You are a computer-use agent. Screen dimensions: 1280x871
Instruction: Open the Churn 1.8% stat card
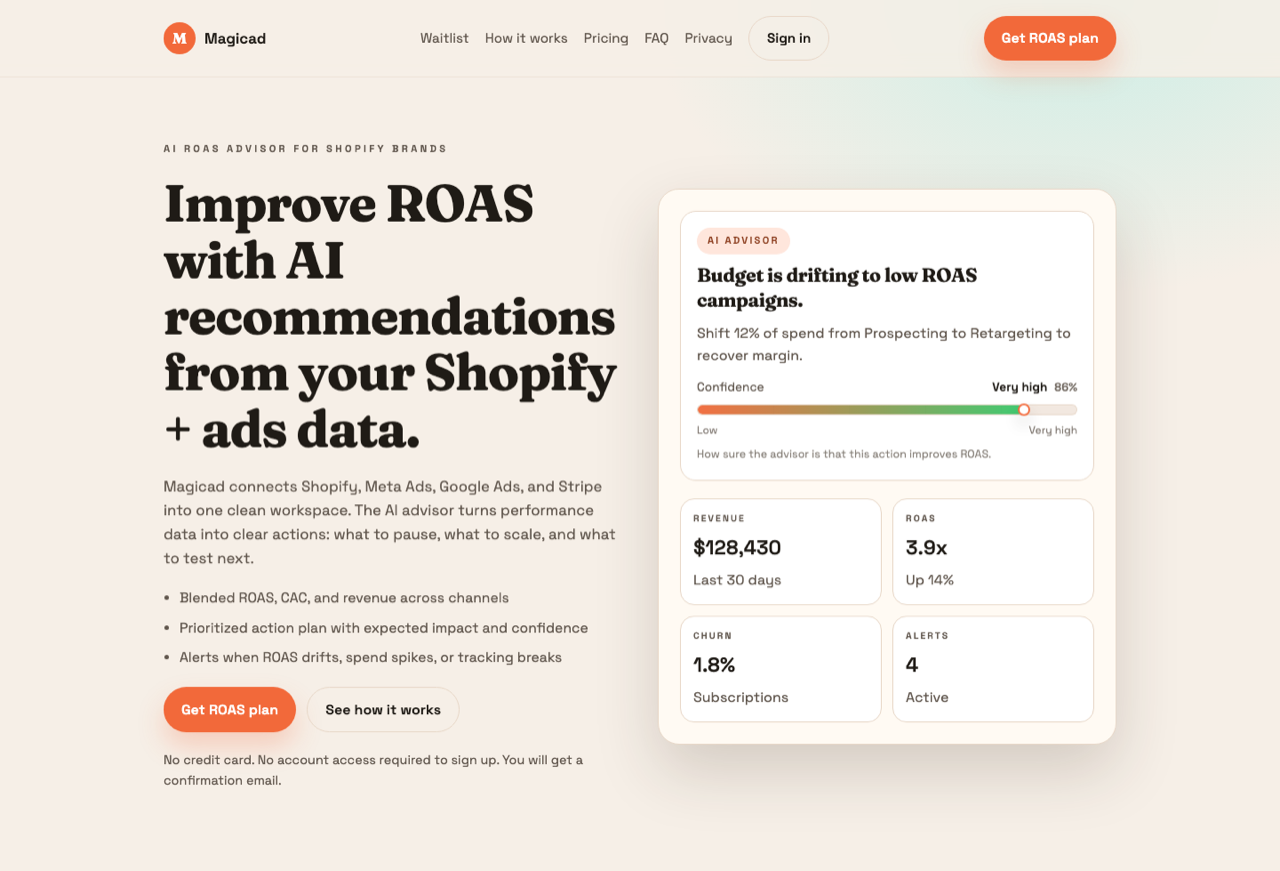pos(780,668)
